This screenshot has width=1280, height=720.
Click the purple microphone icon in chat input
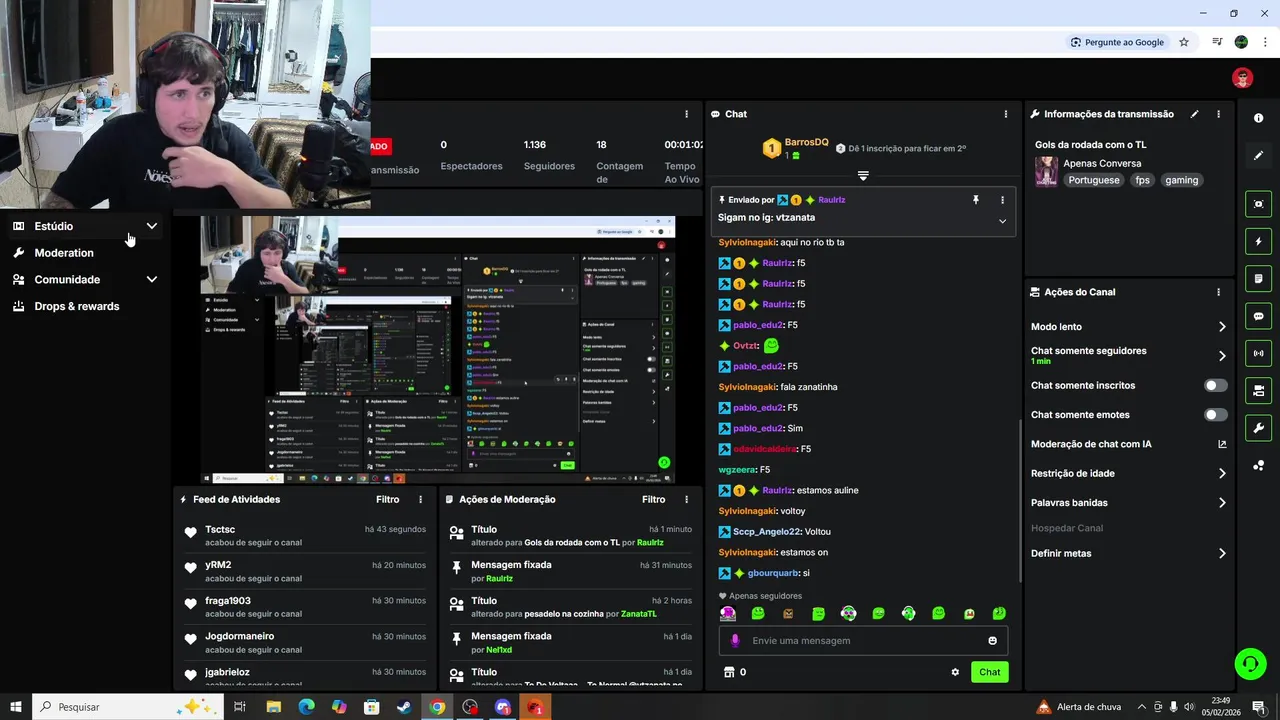[735, 641]
